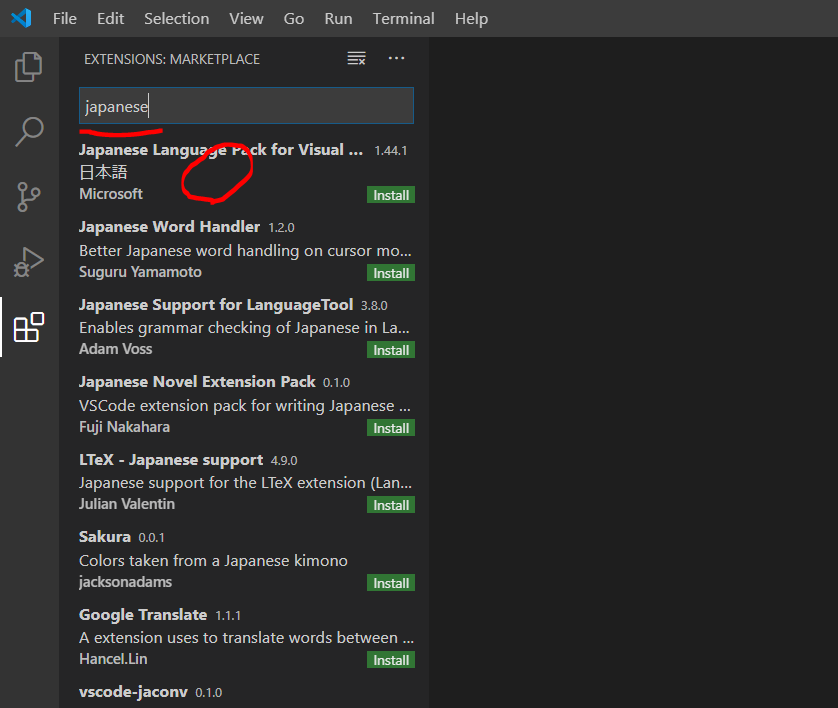Screen dimensions: 838x708
Task: Open the File menu
Action: click(65, 19)
